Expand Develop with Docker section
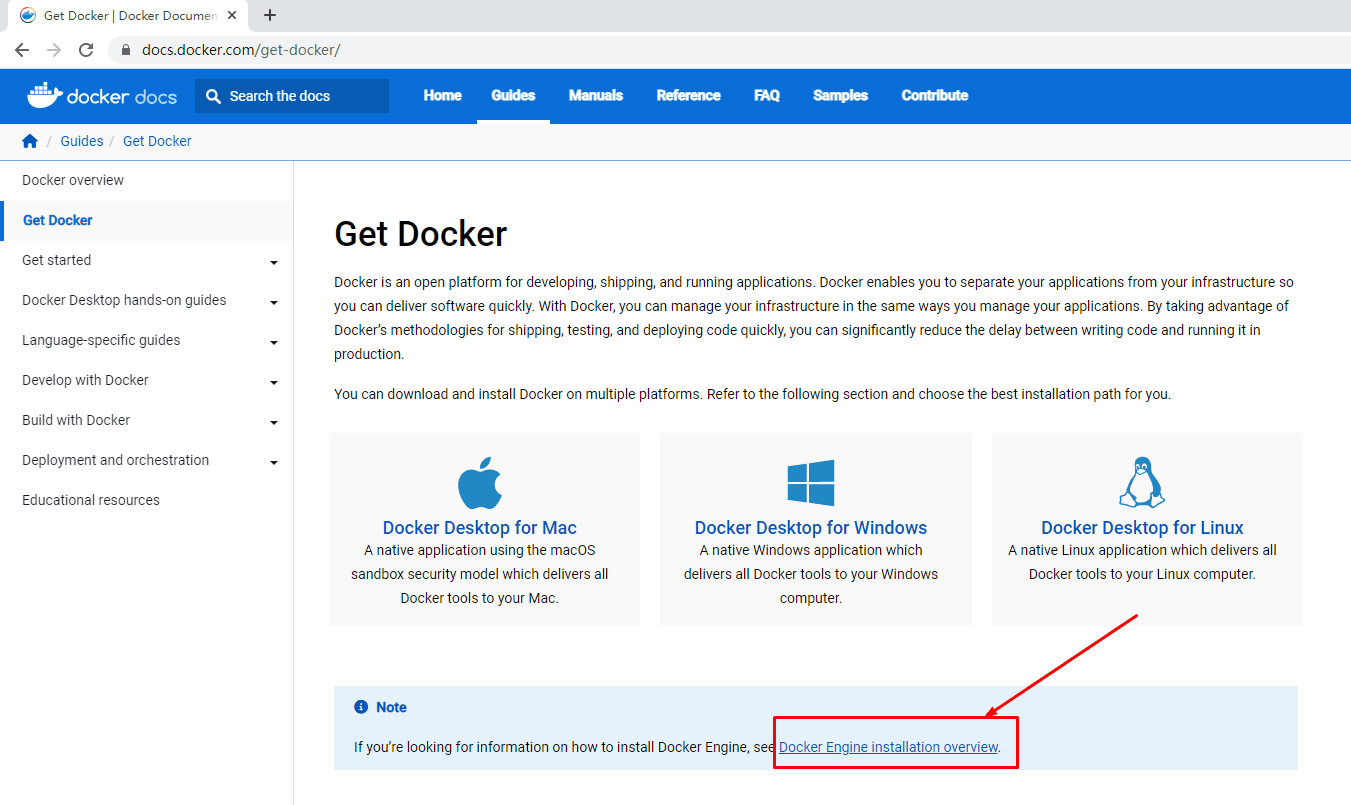 click(274, 383)
